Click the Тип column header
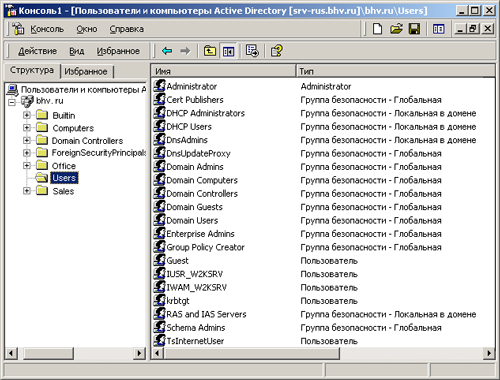Image resolution: width=500 pixels, height=380 pixels. click(x=395, y=71)
